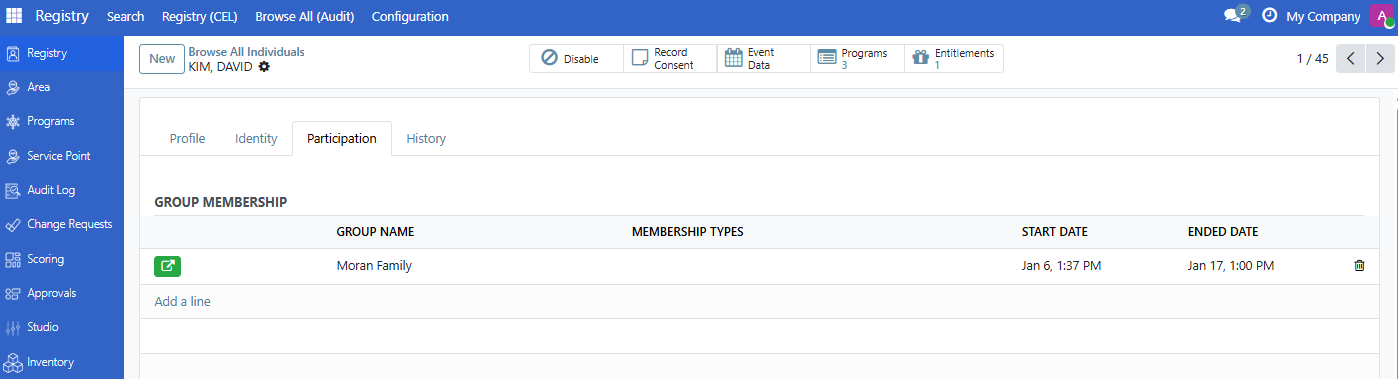The image size is (1398, 379).
Task: Click the Disable stat button
Action: click(576, 59)
